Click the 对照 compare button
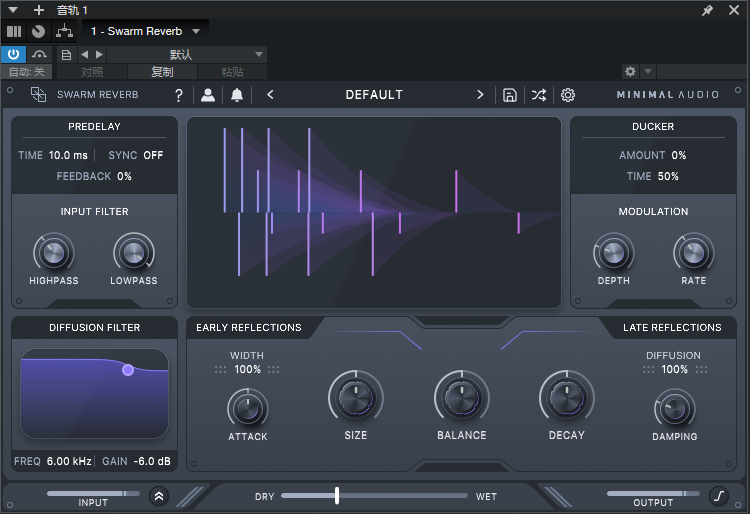The height and width of the screenshot is (514, 750). pyautogui.click(x=92, y=72)
